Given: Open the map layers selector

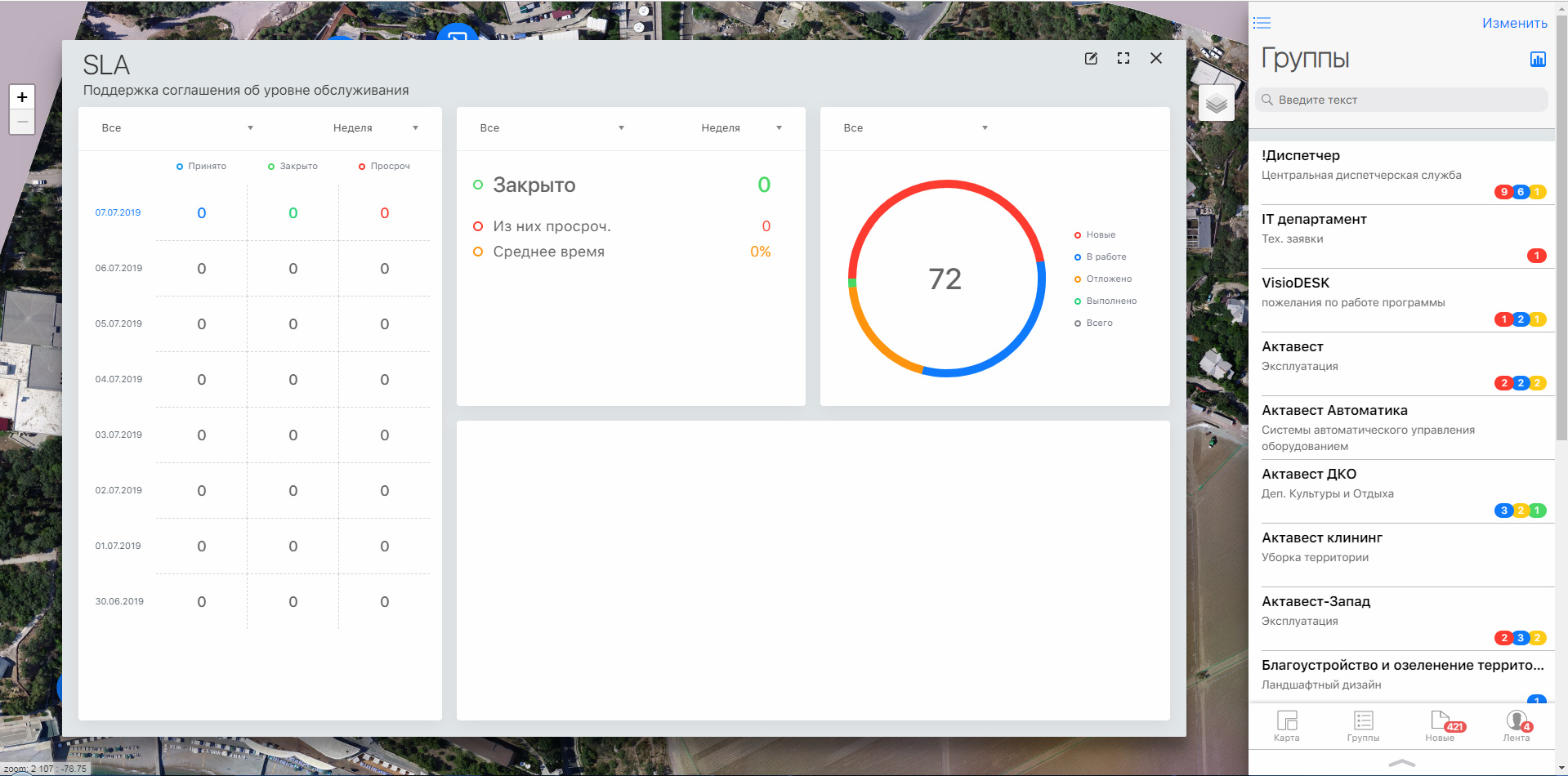Looking at the screenshot, I should 1217,103.
